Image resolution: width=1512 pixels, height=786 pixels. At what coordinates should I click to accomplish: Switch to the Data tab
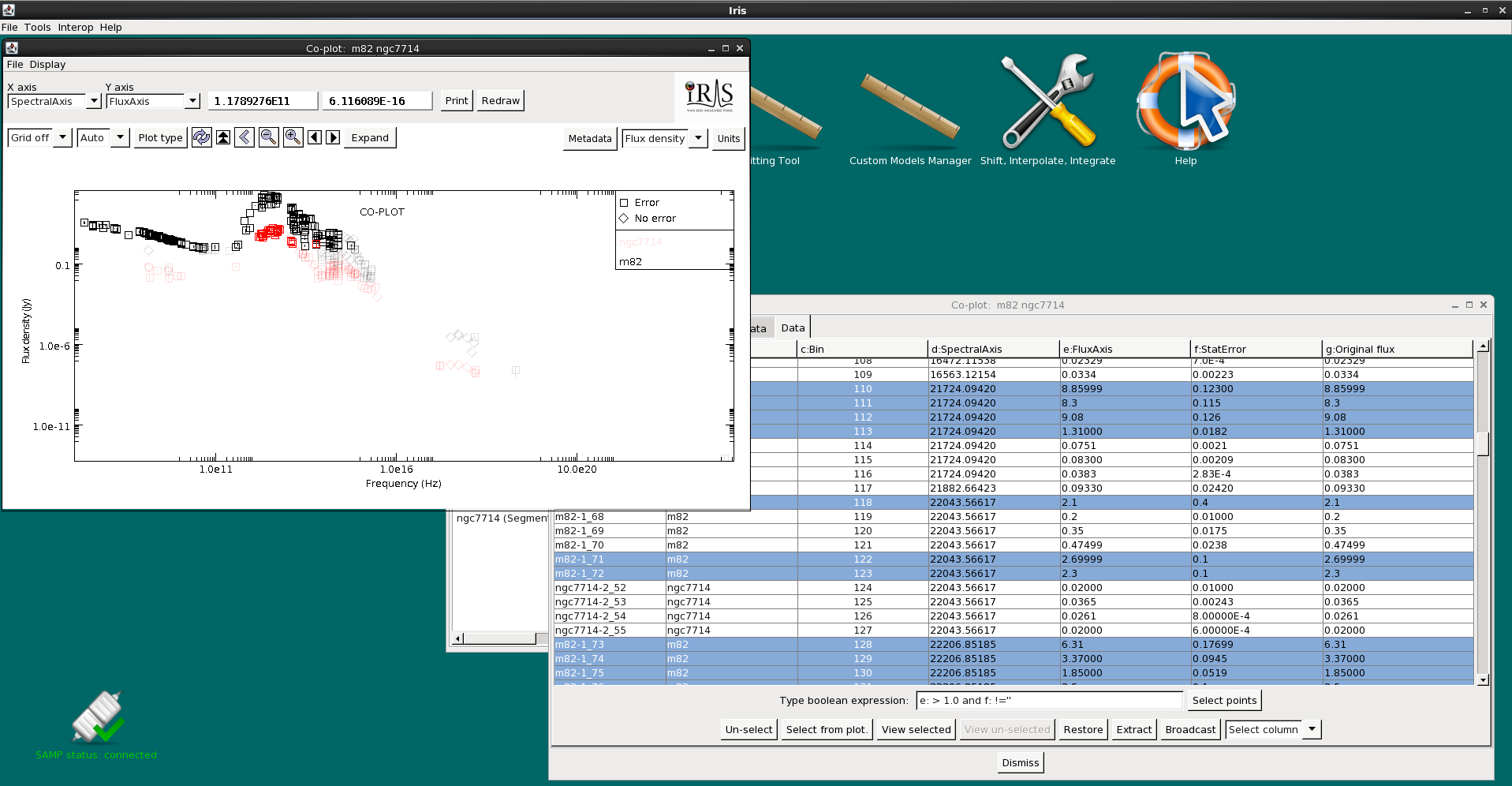click(x=793, y=327)
